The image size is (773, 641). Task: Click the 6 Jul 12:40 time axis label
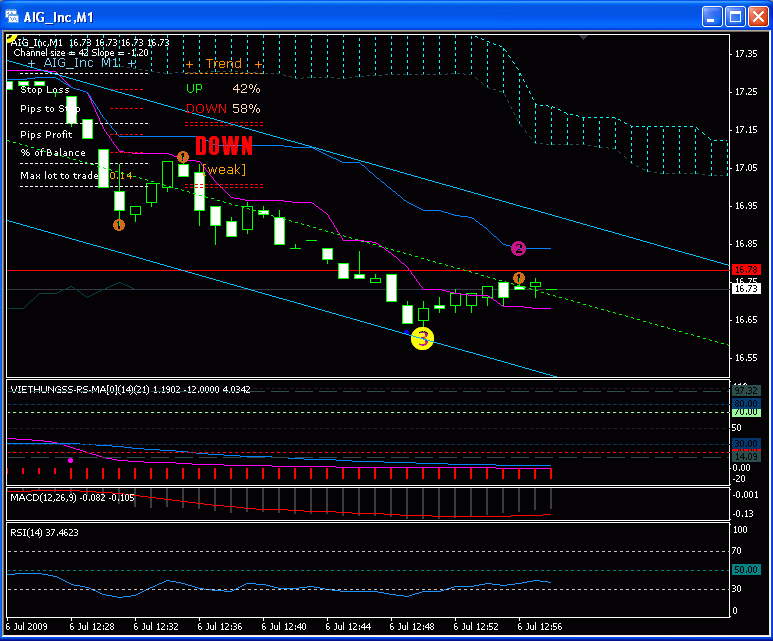coord(288,625)
